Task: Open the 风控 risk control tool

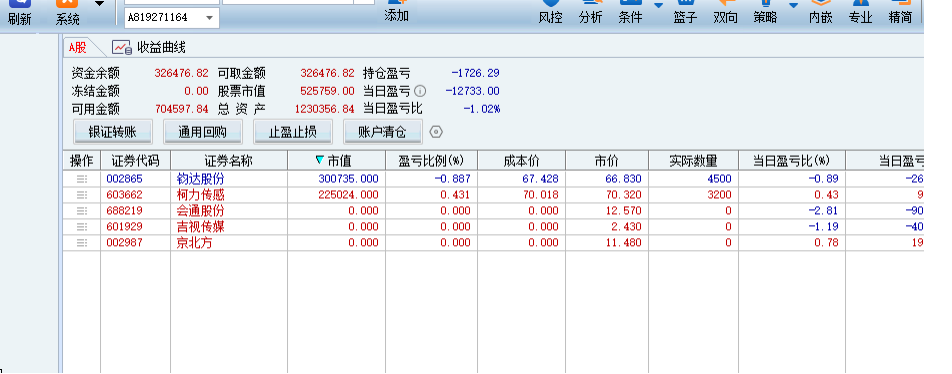Action: [551, 12]
